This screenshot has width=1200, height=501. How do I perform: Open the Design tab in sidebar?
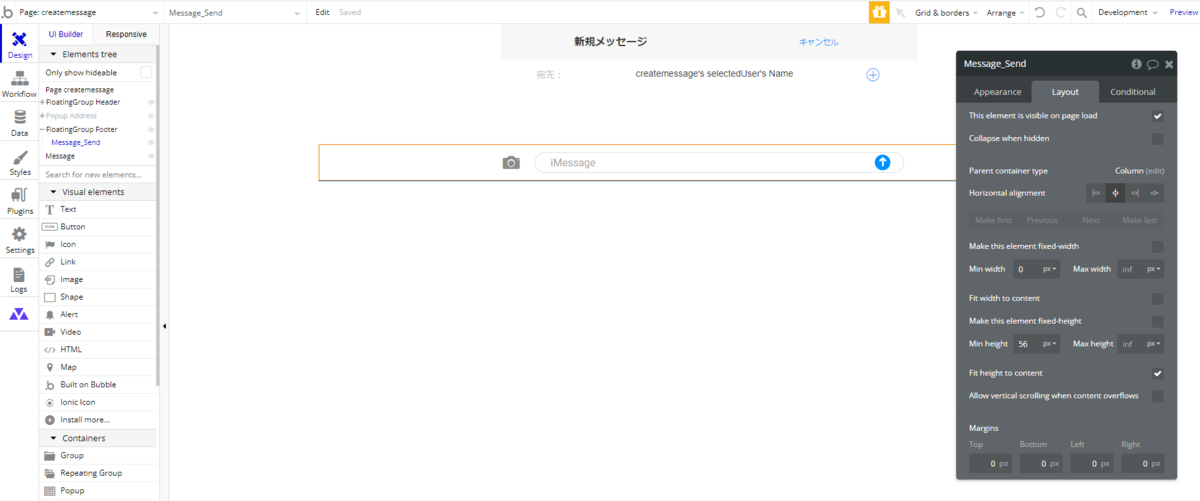[x=19, y=45]
